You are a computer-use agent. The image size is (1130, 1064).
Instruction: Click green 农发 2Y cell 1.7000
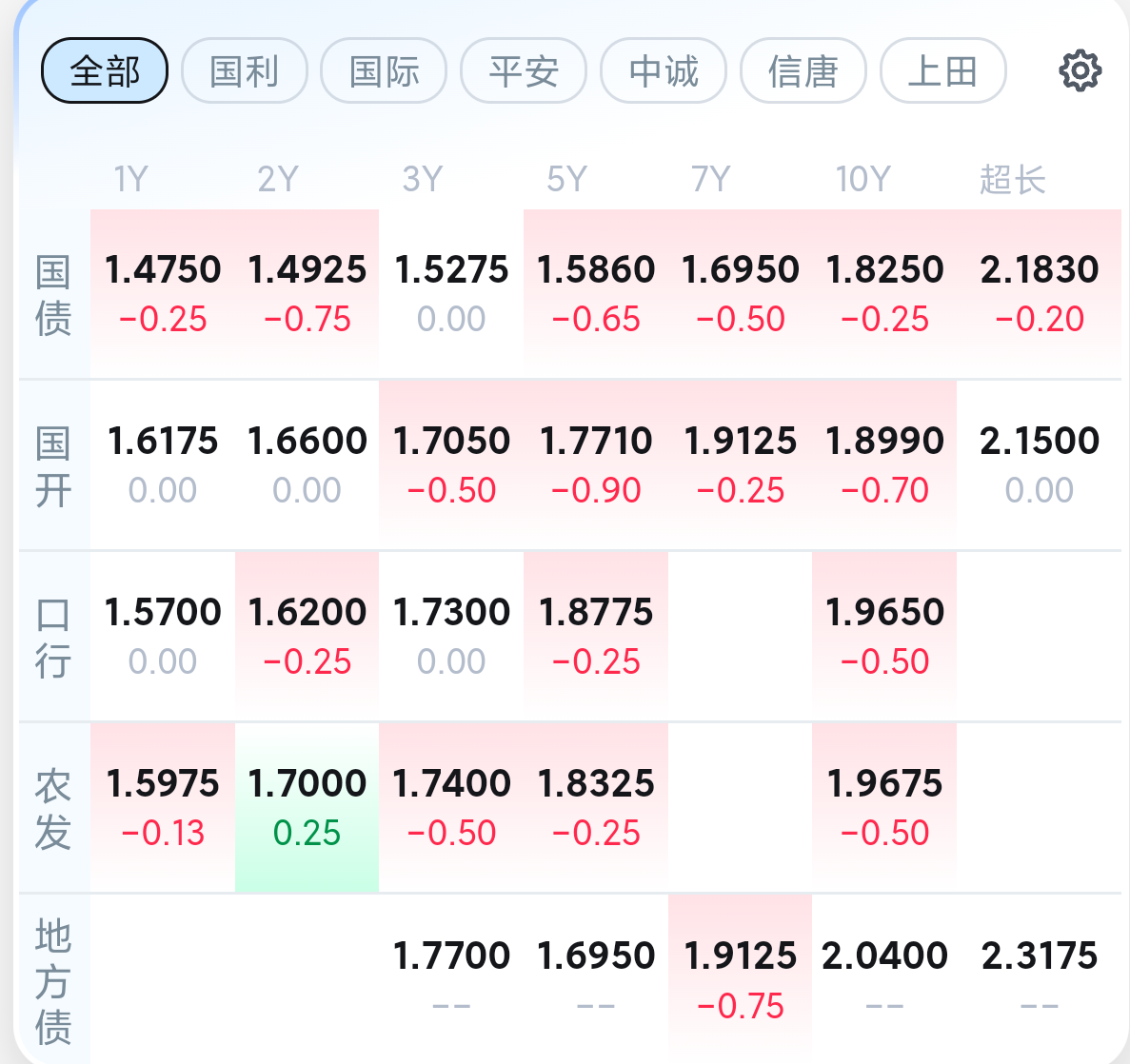307,808
